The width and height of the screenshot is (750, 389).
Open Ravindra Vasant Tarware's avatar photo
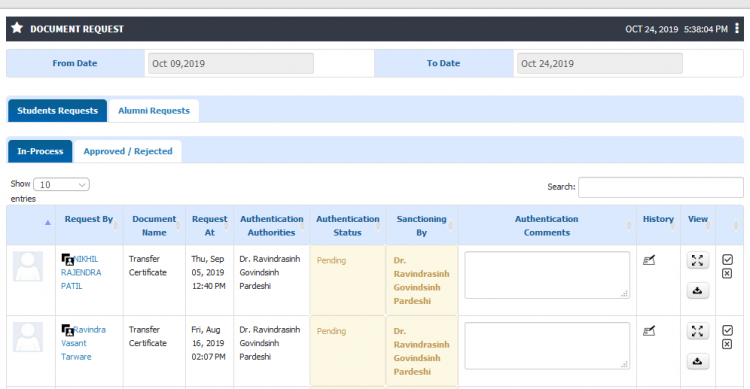[28, 337]
